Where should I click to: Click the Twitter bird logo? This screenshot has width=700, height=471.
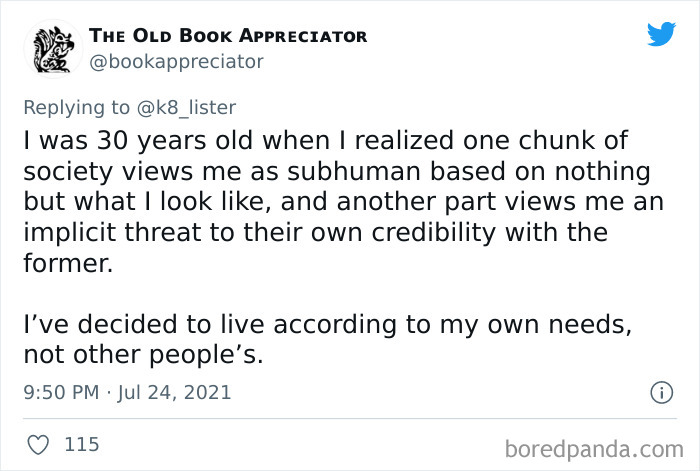tap(661, 34)
